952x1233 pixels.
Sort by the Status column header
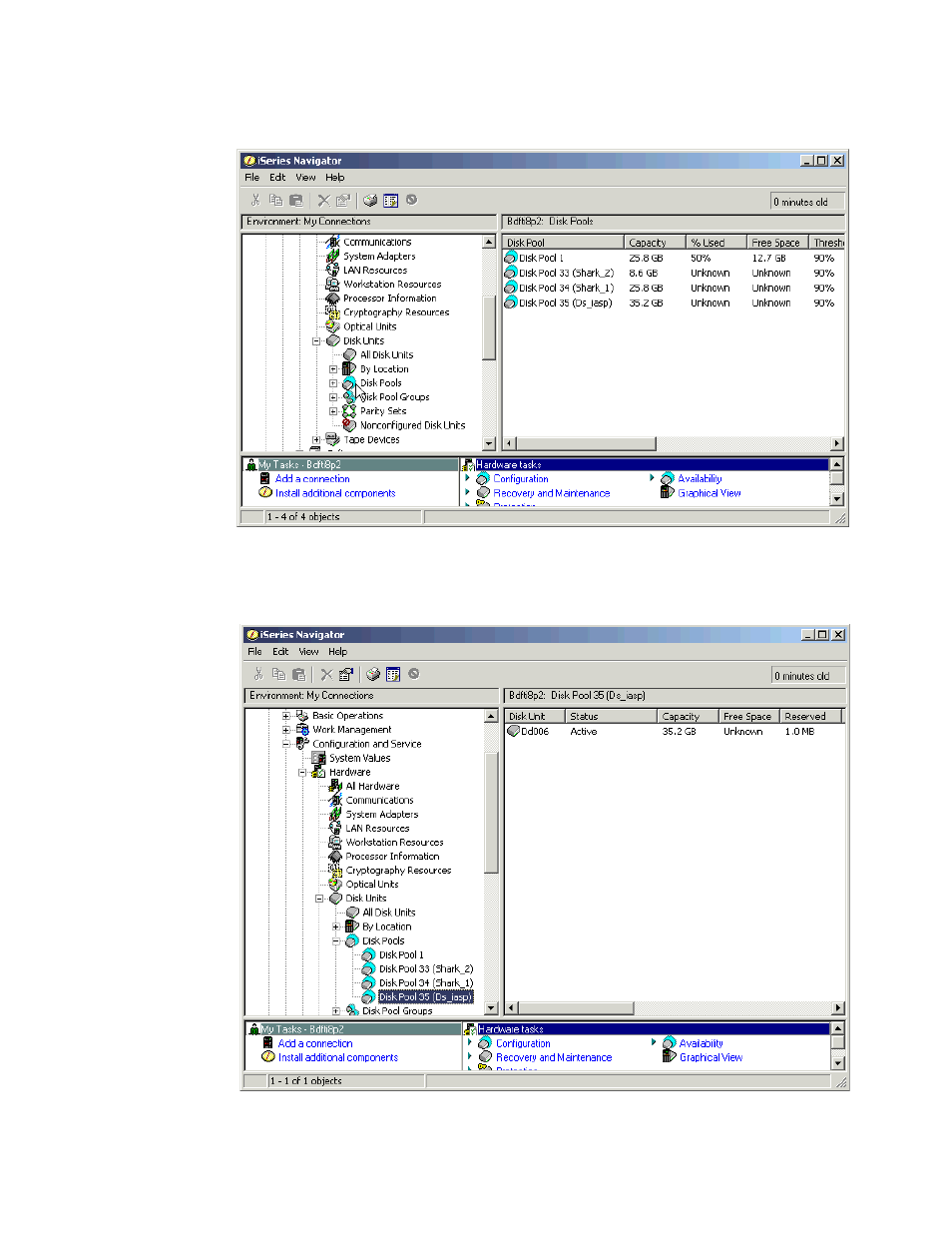[x=611, y=716]
